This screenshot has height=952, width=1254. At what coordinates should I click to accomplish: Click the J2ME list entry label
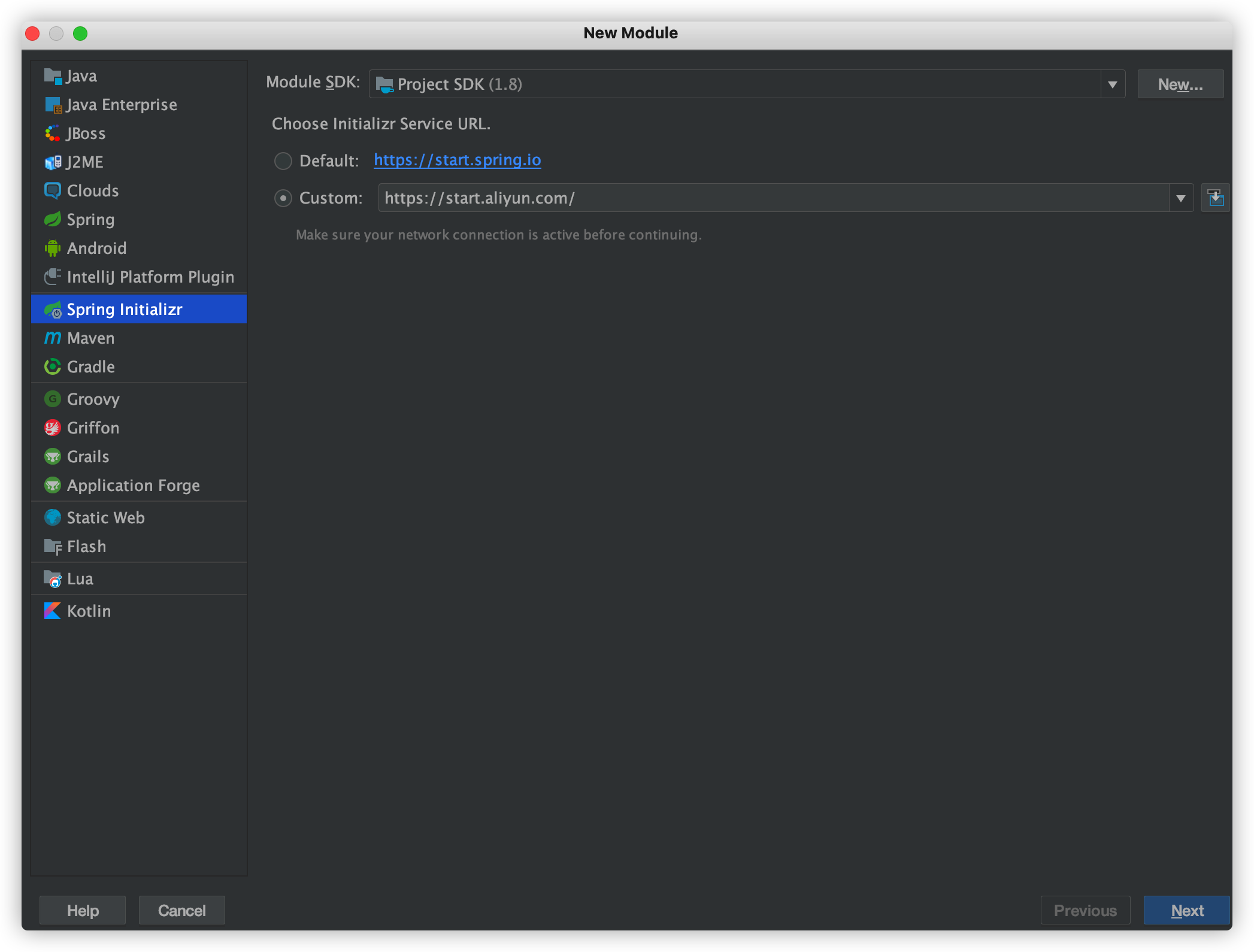point(84,162)
